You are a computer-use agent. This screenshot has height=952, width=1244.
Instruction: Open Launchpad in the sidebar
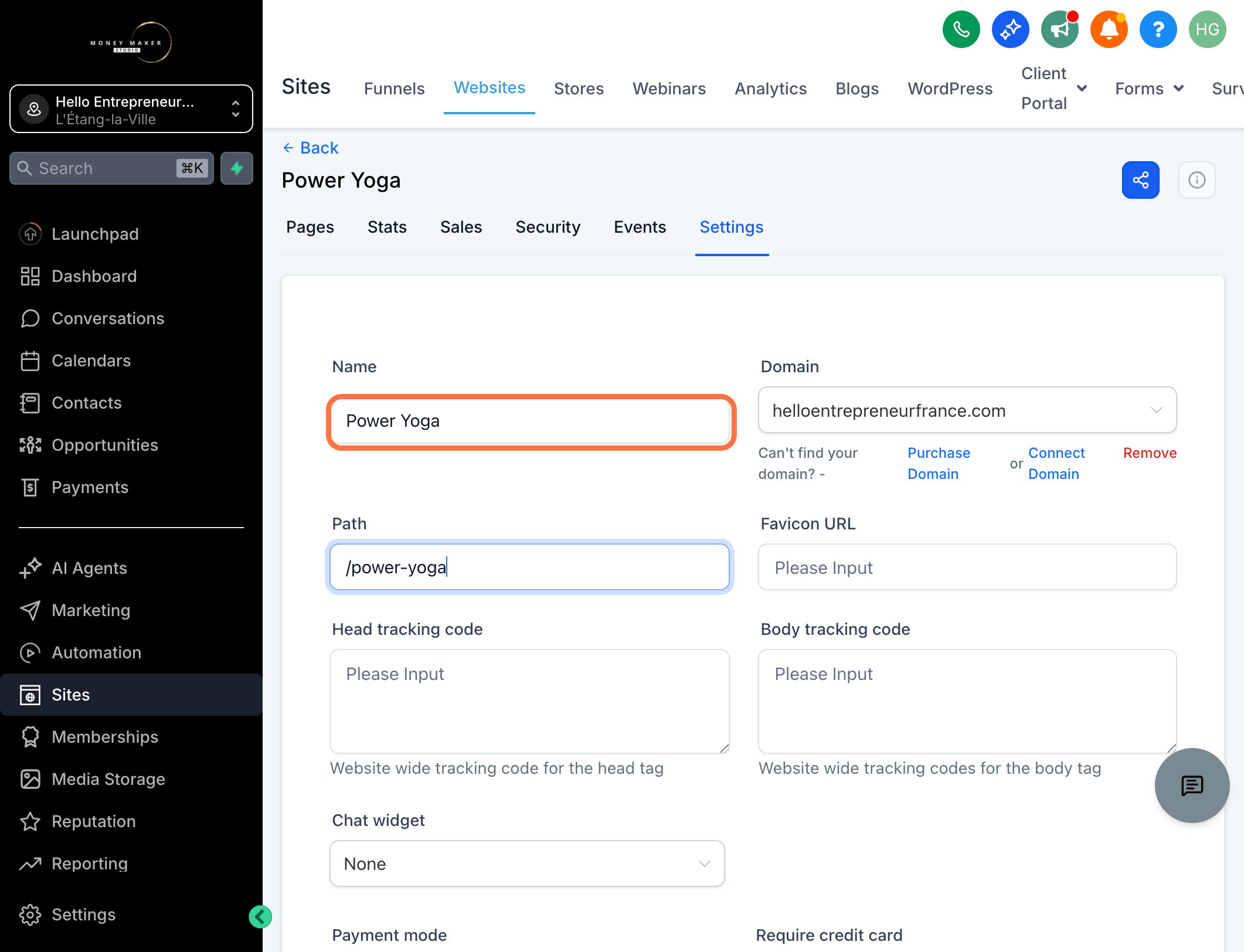[131, 234]
